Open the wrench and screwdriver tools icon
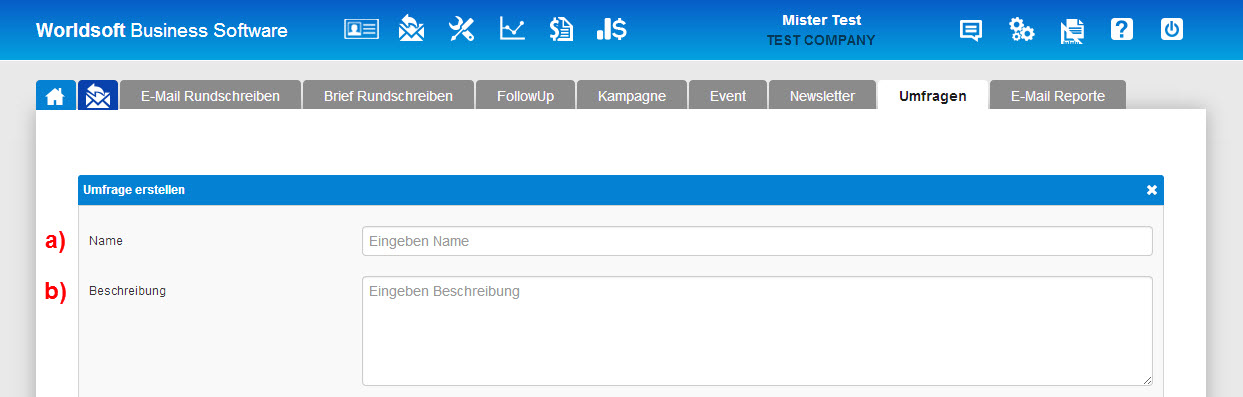Screen dimensions: 1243x397 461,29
